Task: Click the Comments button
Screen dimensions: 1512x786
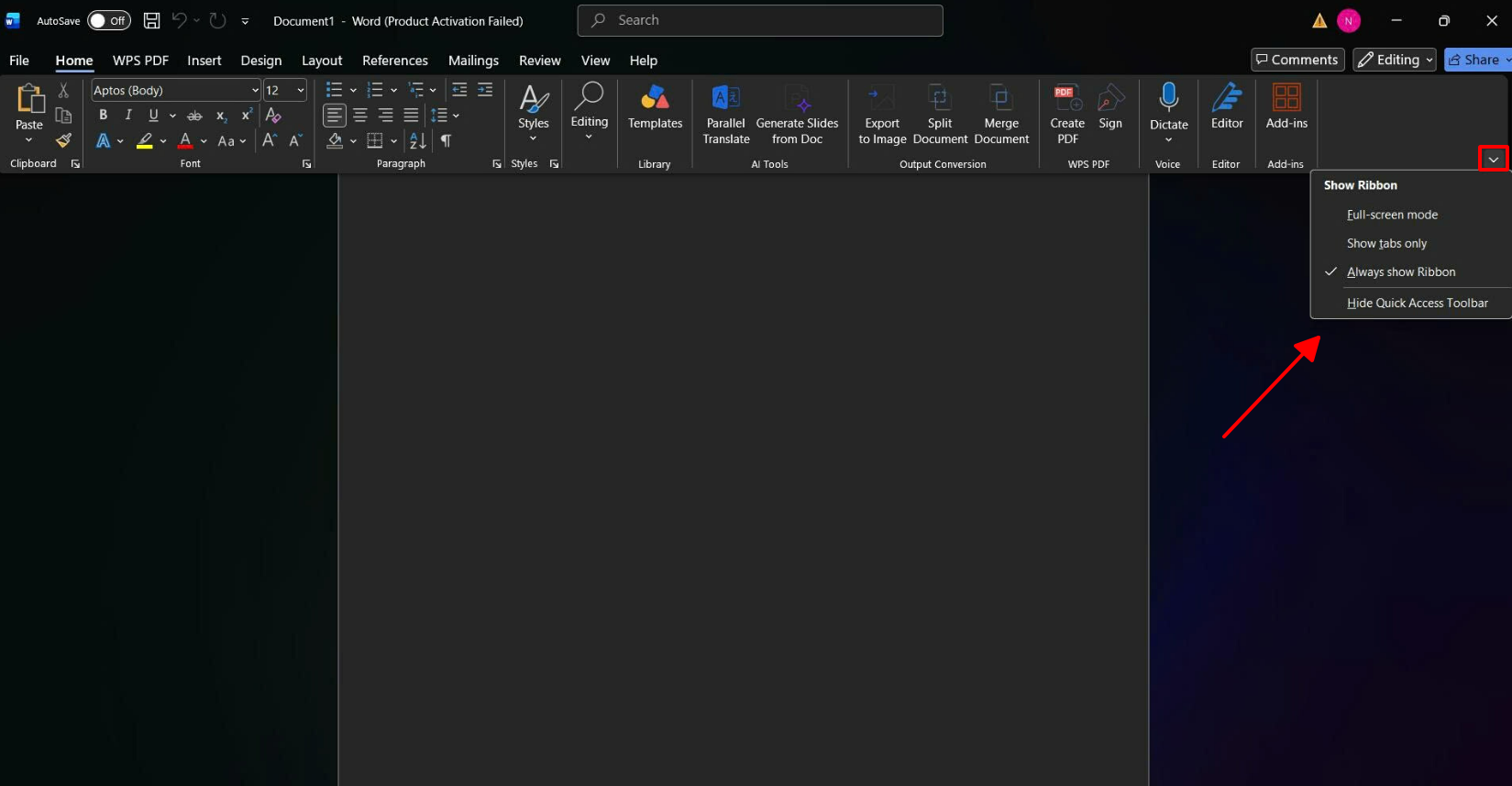Action: [1297, 60]
